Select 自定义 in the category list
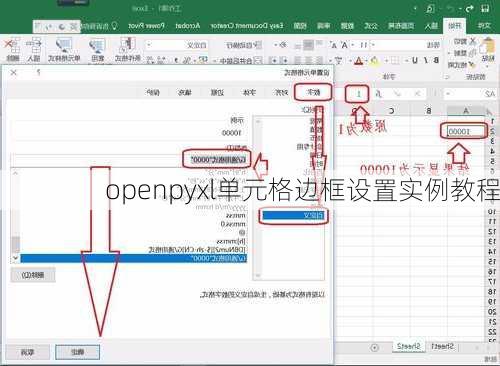The height and width of the screenshot is (366, 500). [x=293, y=215]
